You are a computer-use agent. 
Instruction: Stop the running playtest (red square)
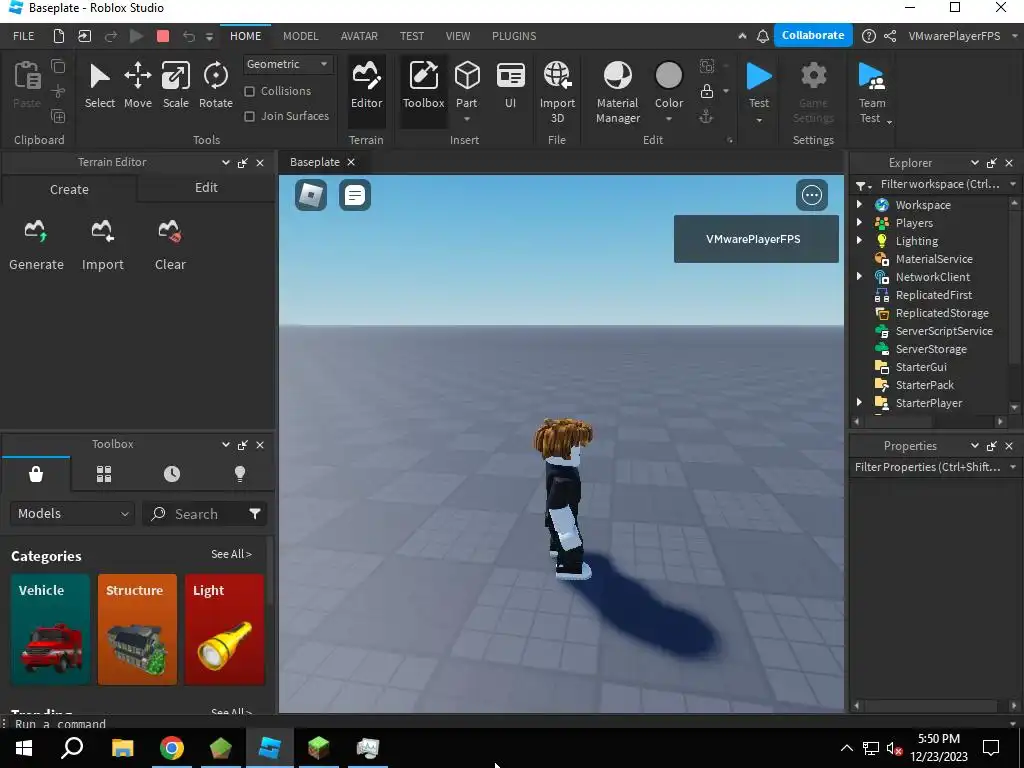tap(163, 36)
